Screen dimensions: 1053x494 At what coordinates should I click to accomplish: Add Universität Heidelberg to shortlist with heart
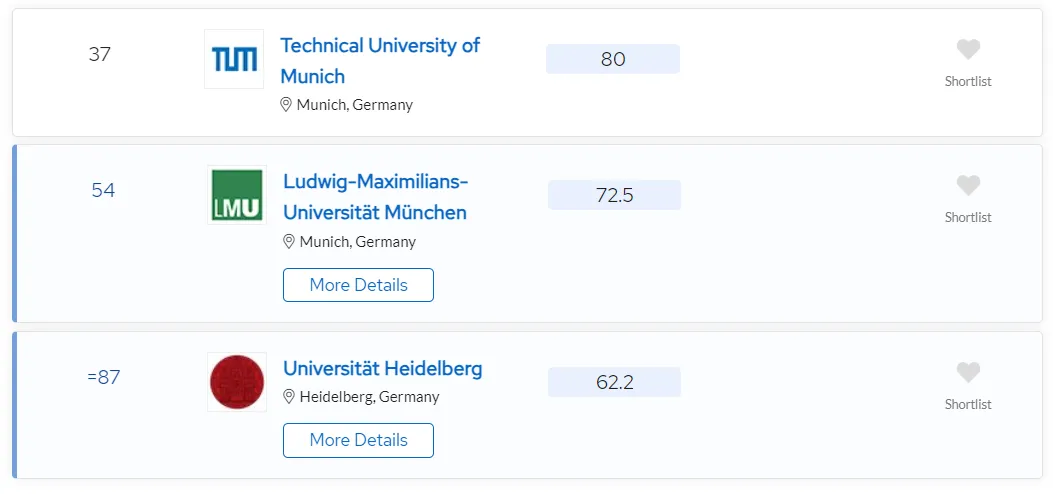click(968, 373)
